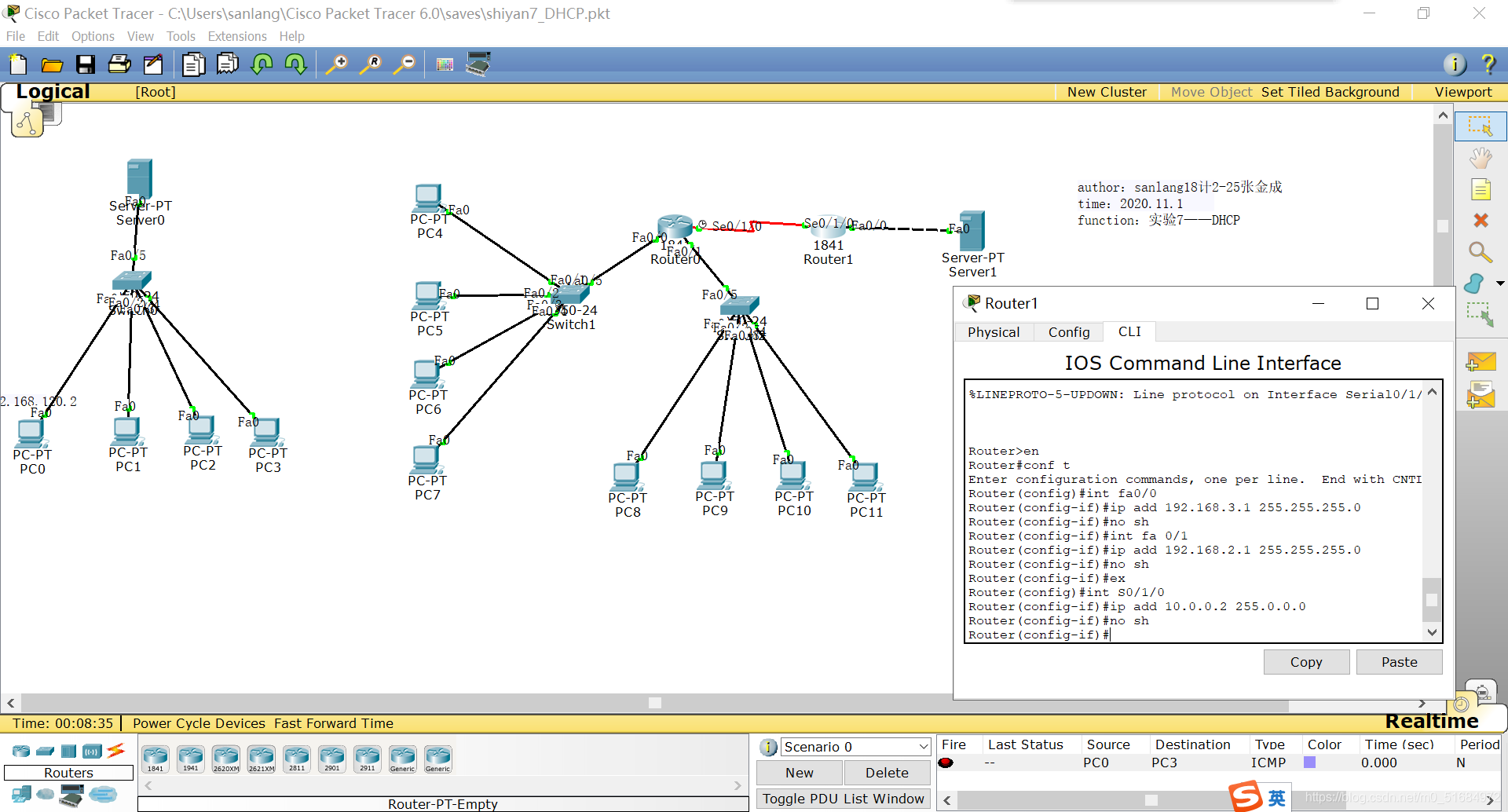Paste the copied objects

[x=228, y=64]
